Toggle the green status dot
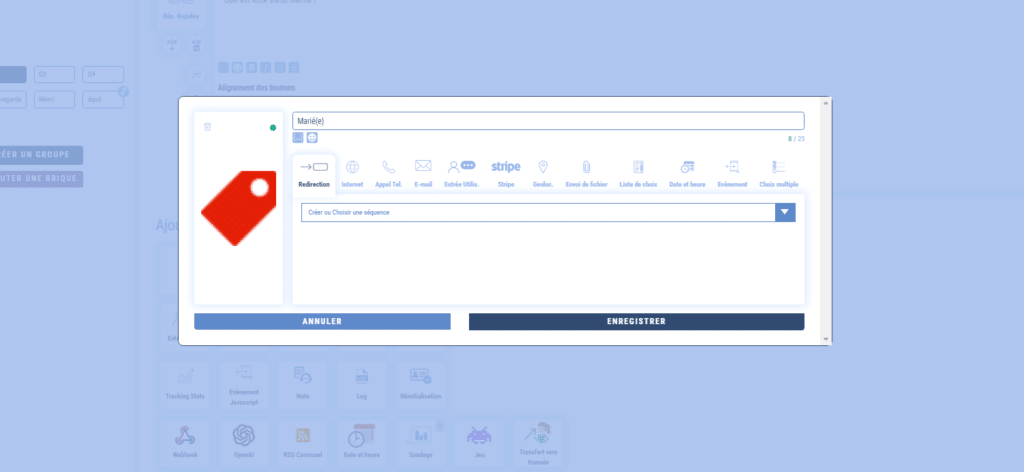Screen dimensions: 1024x472 pos(273,128)
